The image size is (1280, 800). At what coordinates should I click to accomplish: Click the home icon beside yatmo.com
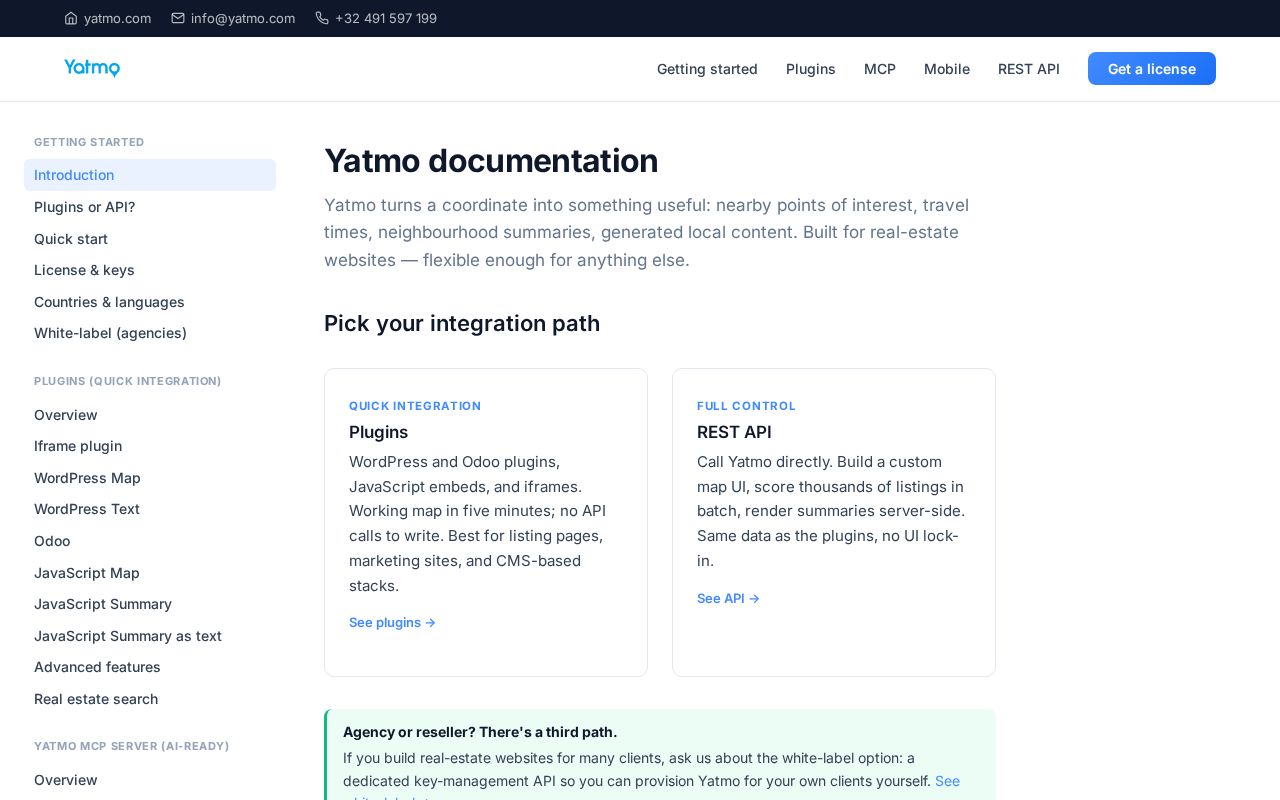pyautogui.click(x=71, y=18)
